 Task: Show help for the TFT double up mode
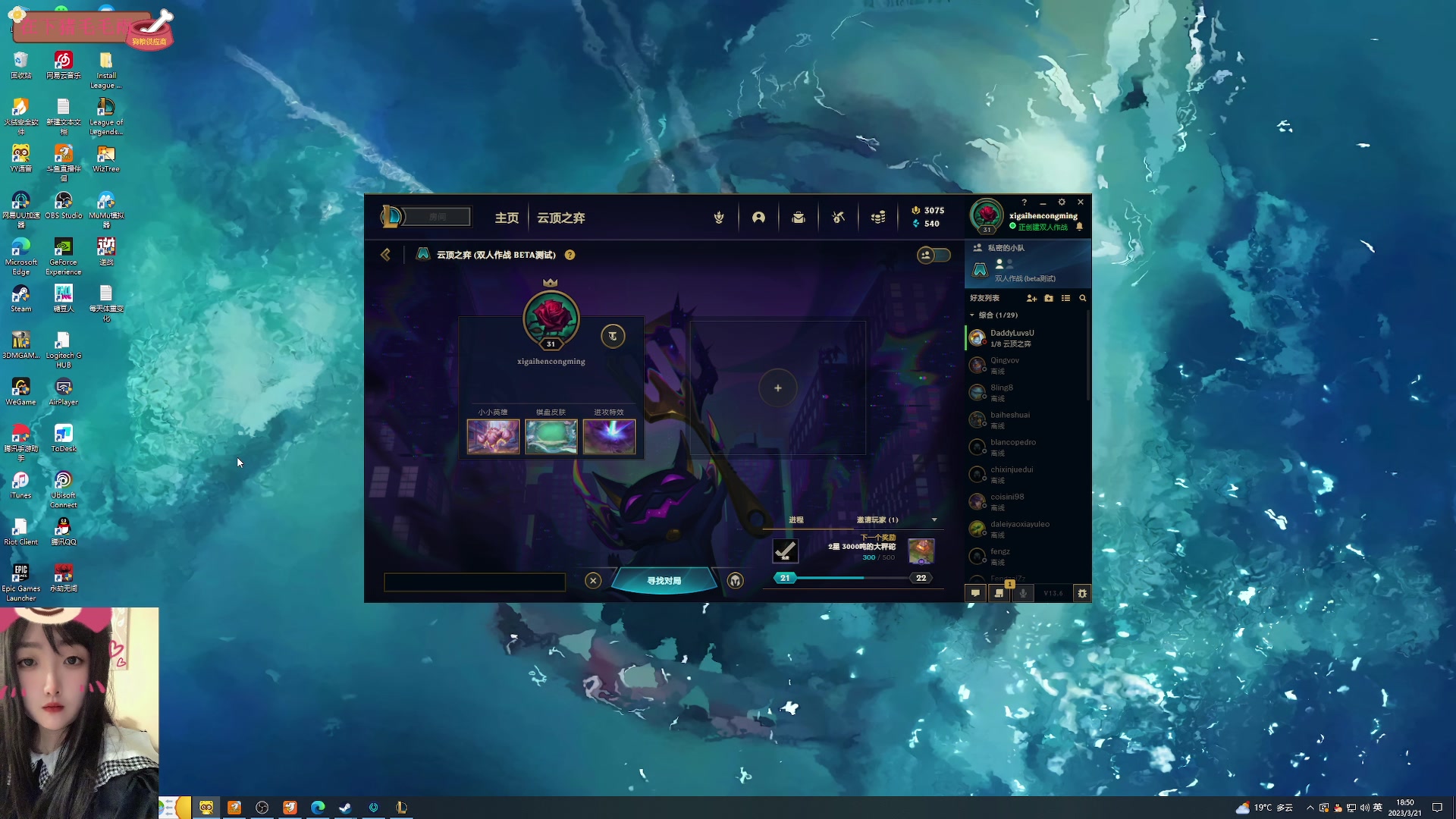tap(570, 255)
